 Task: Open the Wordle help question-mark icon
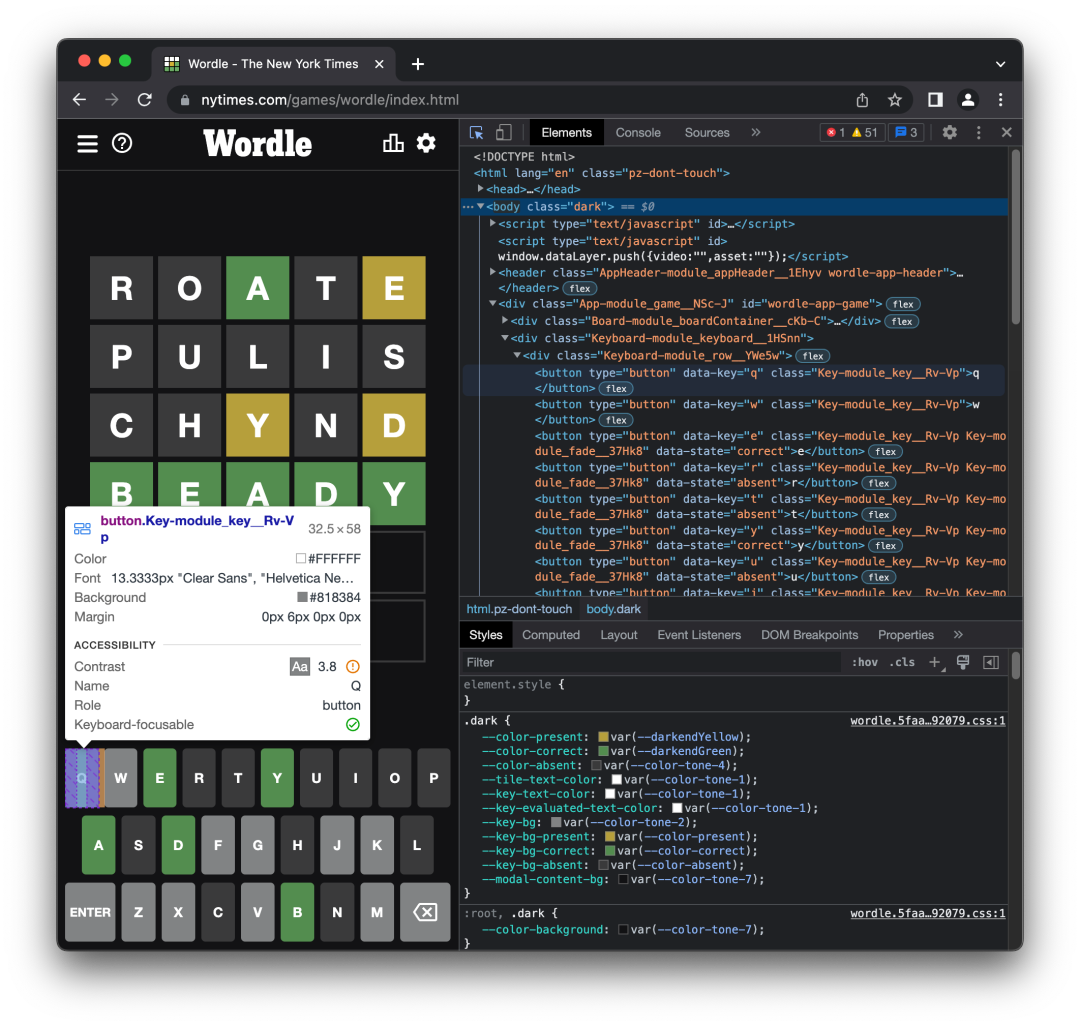122,143
